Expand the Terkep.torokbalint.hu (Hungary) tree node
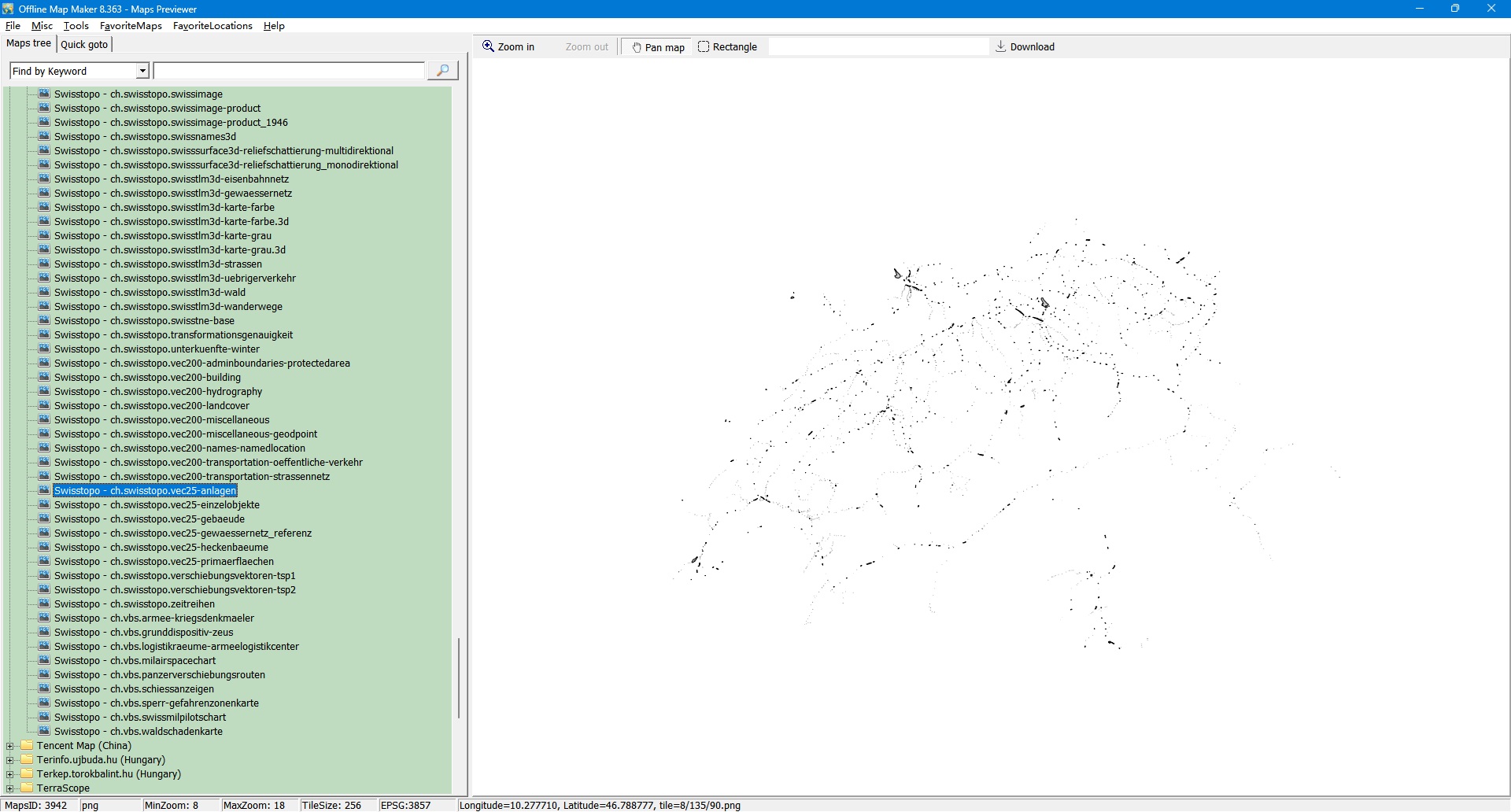This screenshot has width=1511, height=812. click(x=10, y=774)
